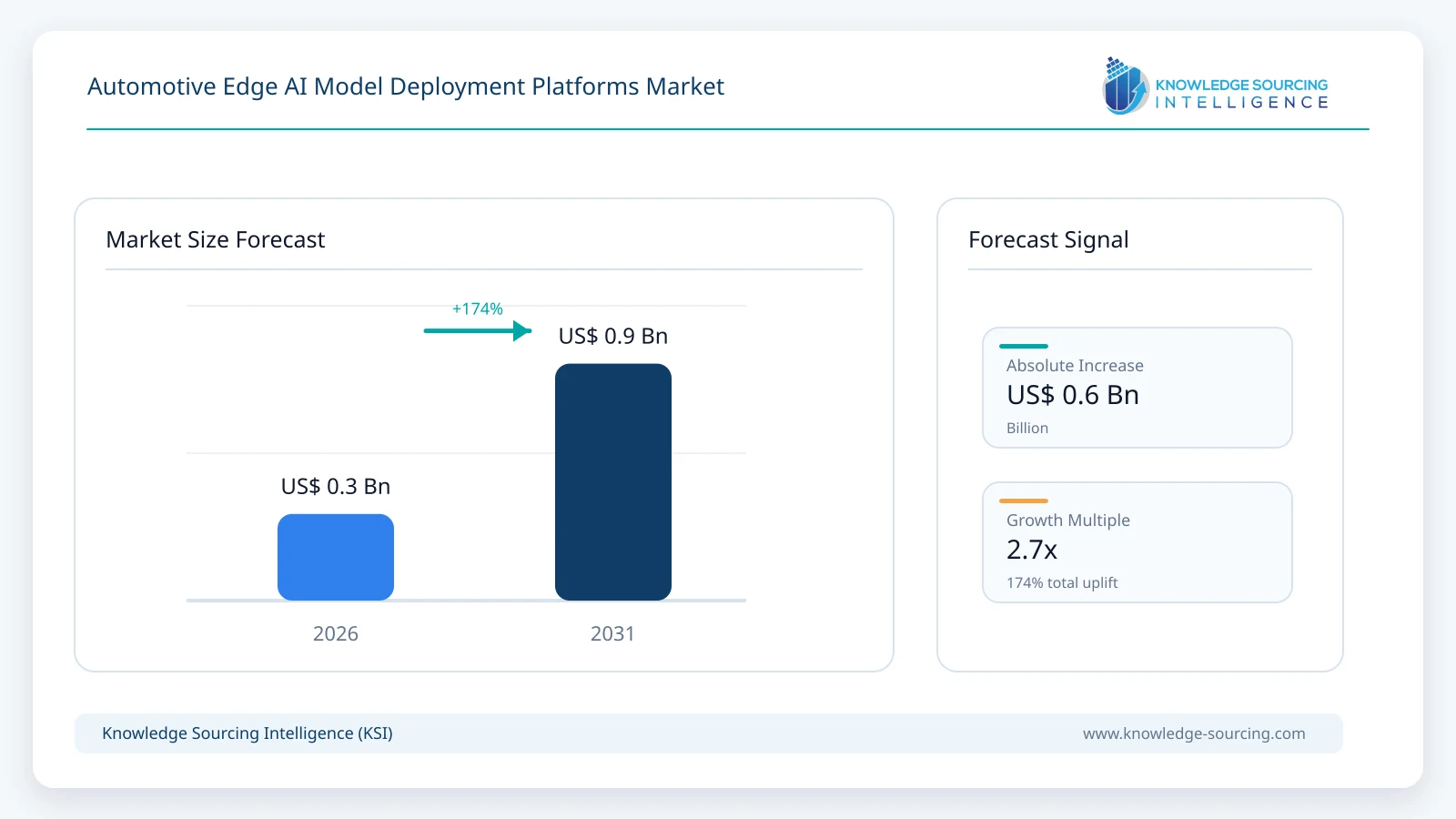
Task: Select the '2.7x' growth value
Action: pyautogui.click(x=1032, y=550)
